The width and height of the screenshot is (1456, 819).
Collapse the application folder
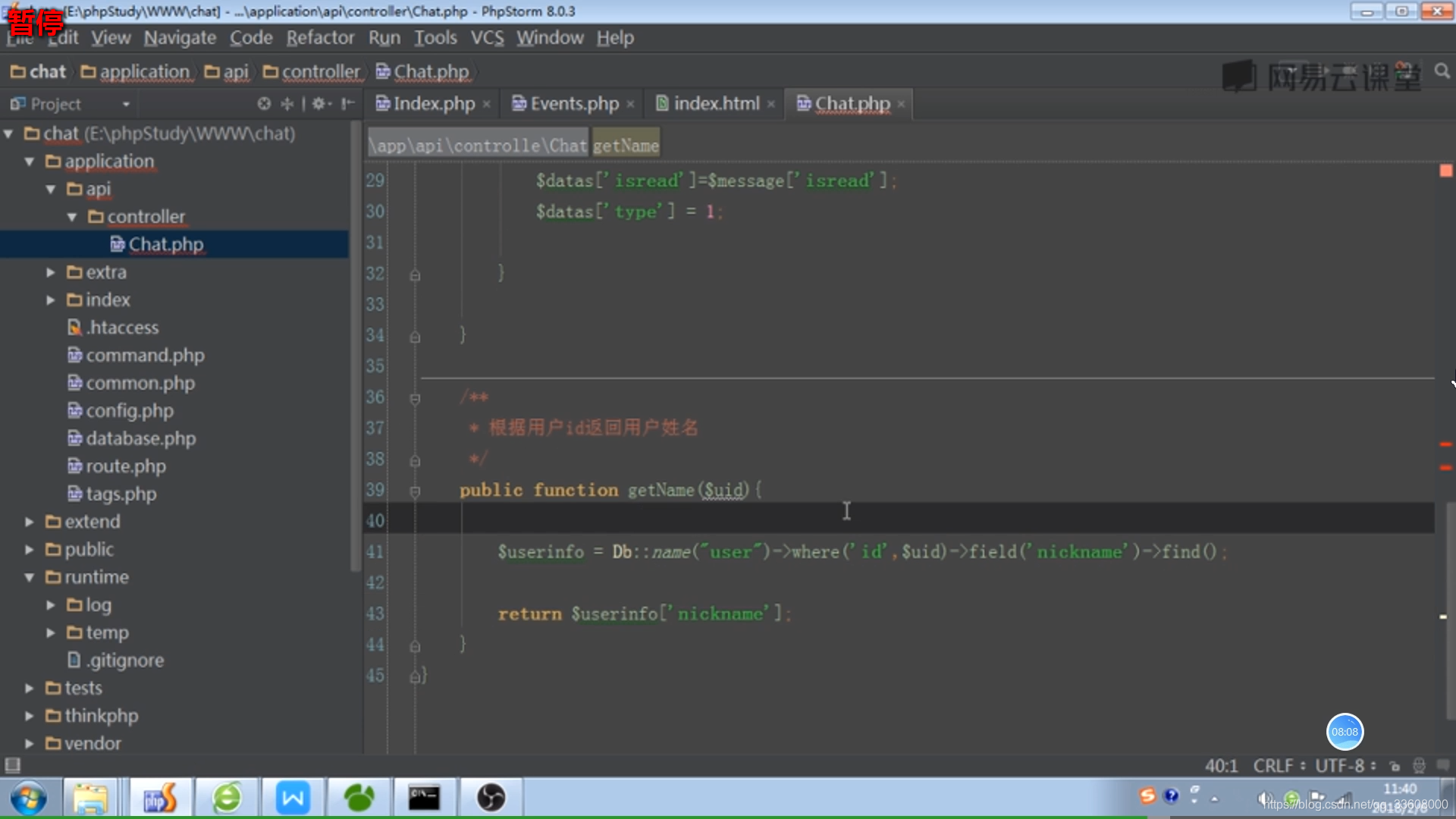[30, 162]
